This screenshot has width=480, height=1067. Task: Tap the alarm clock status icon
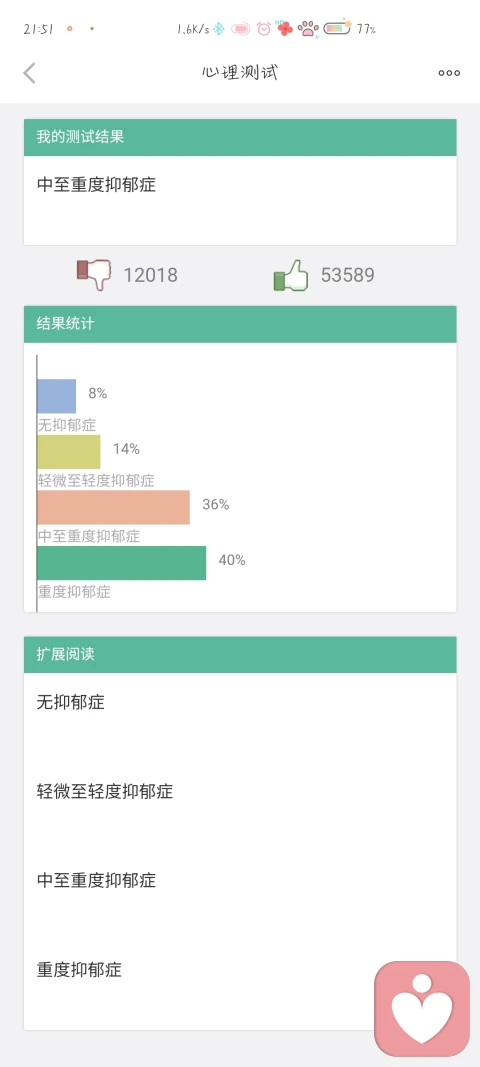point(263,29)
